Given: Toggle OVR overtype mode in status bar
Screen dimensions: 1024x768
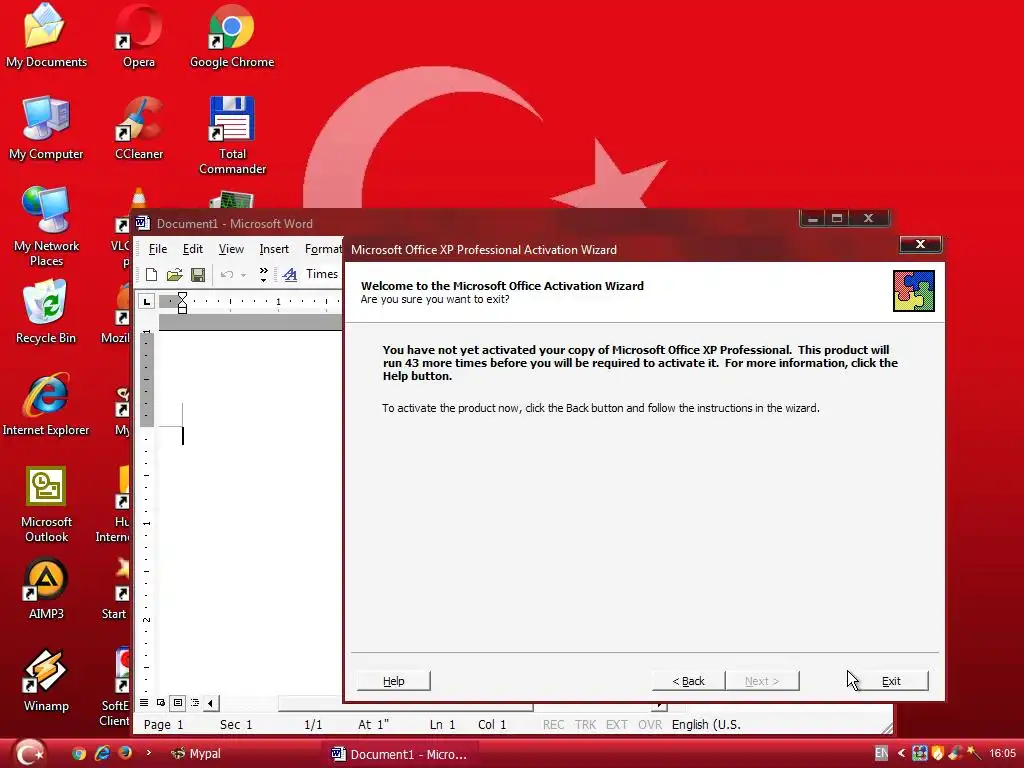Looking at the screenshot, I should tap(650, 725).
